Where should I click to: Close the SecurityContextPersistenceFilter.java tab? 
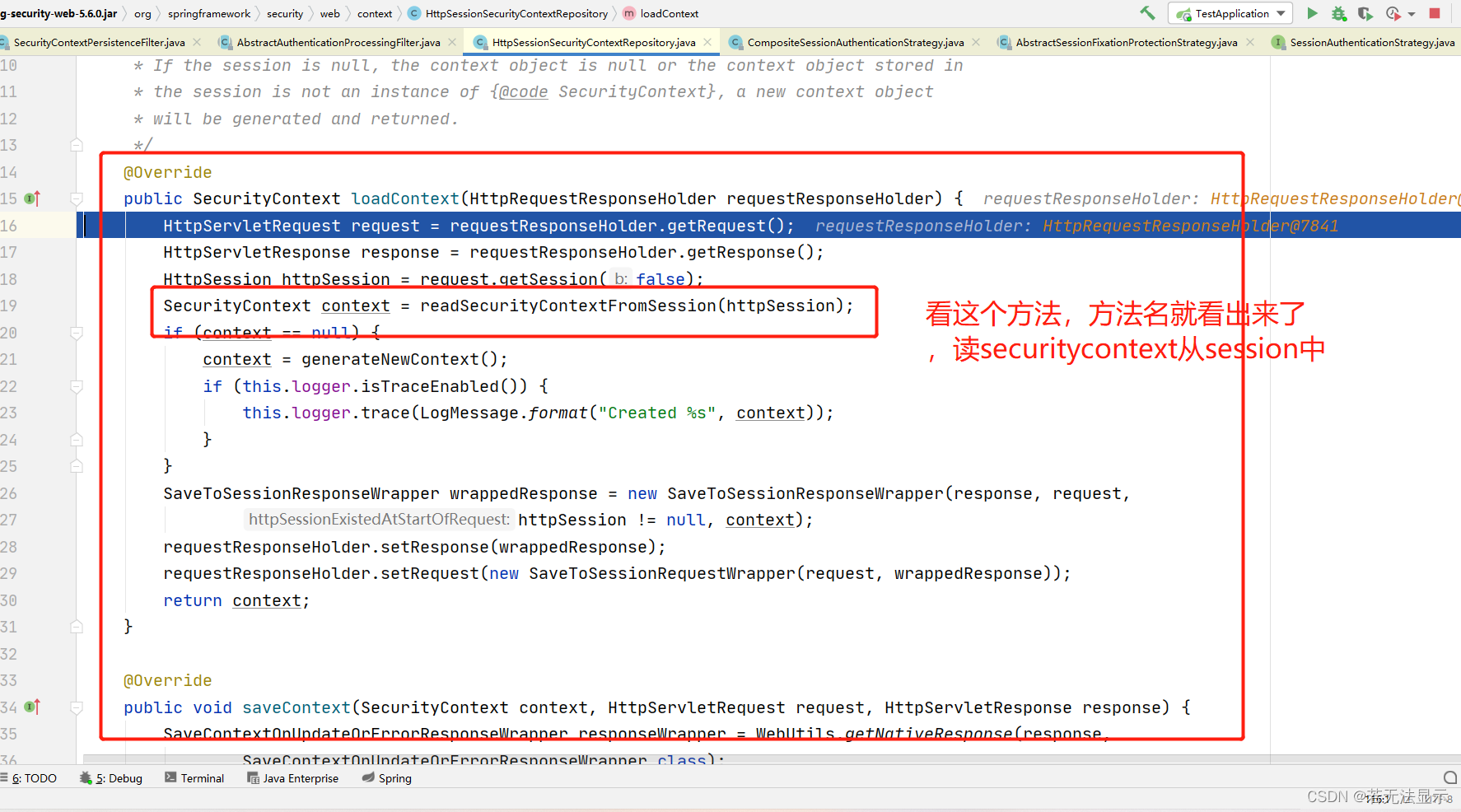[x=197, y=42]
